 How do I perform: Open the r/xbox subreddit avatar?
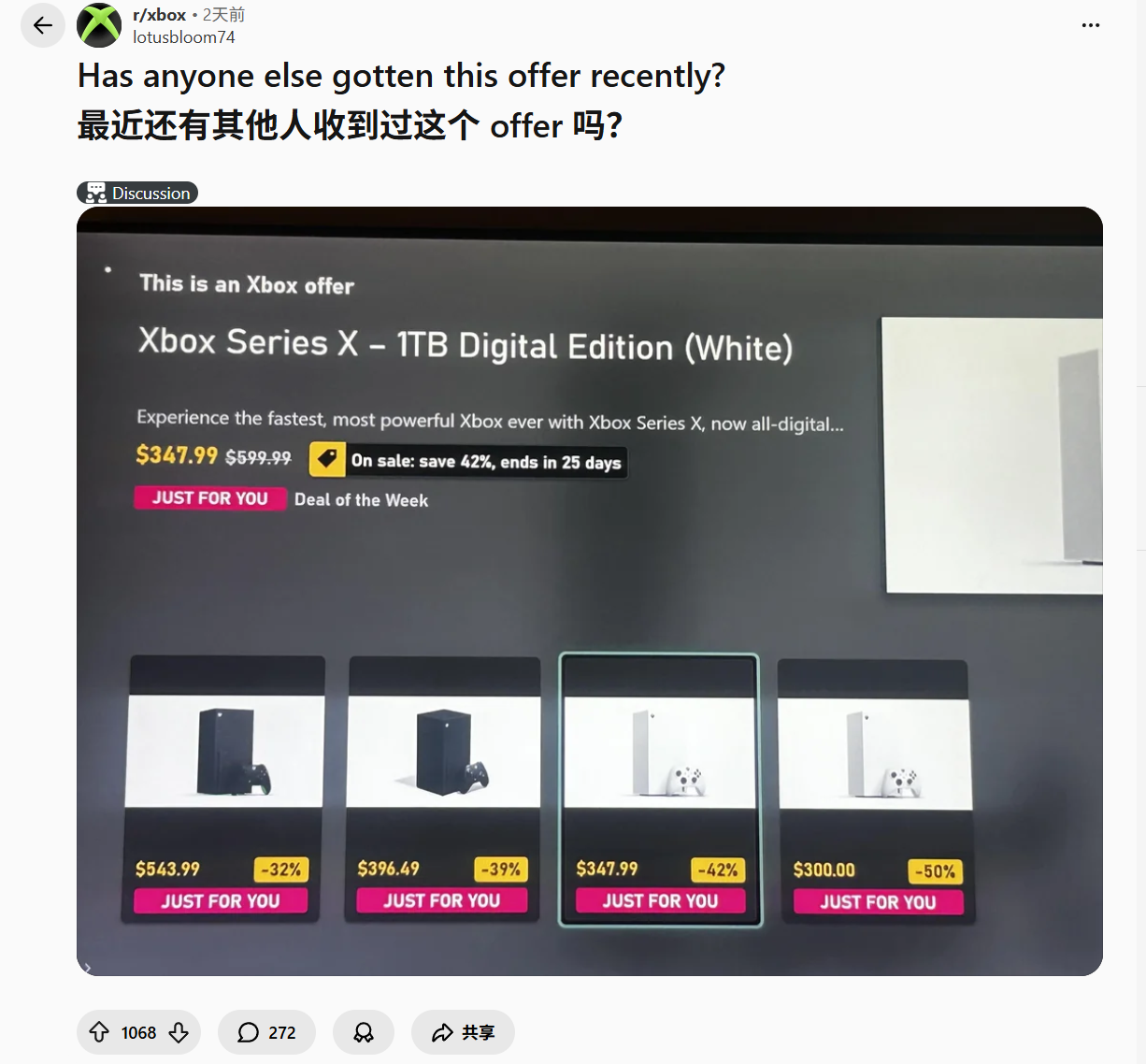[x=99, y=25]
